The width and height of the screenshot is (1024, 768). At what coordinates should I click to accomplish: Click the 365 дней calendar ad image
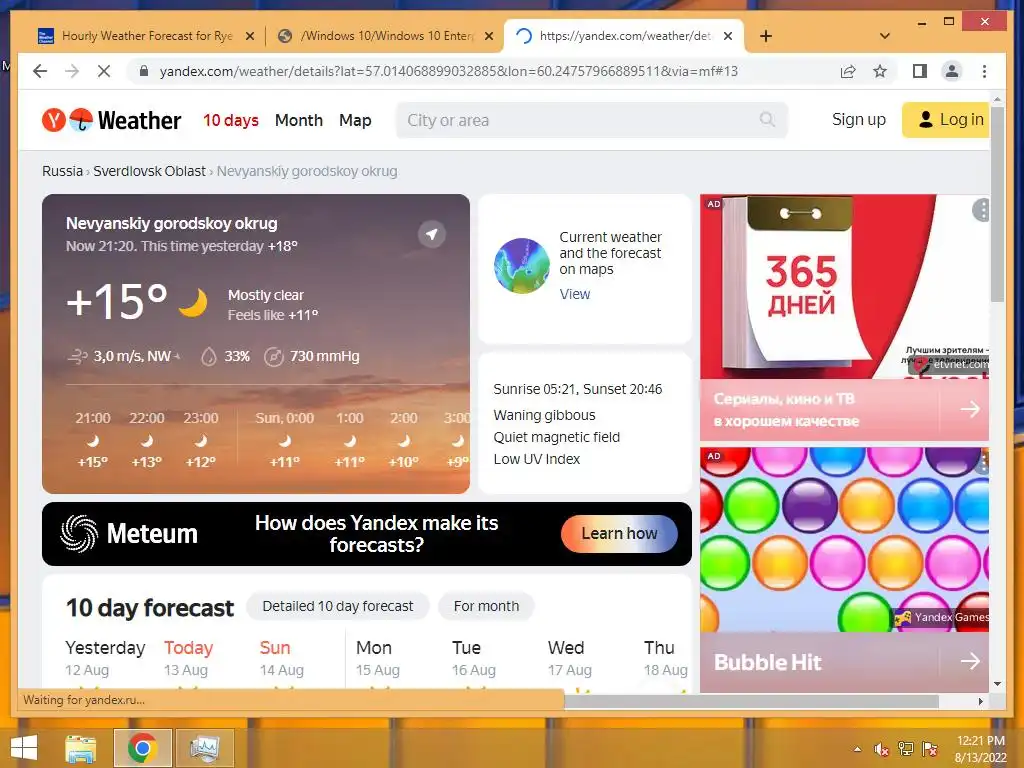coord(844,286)
